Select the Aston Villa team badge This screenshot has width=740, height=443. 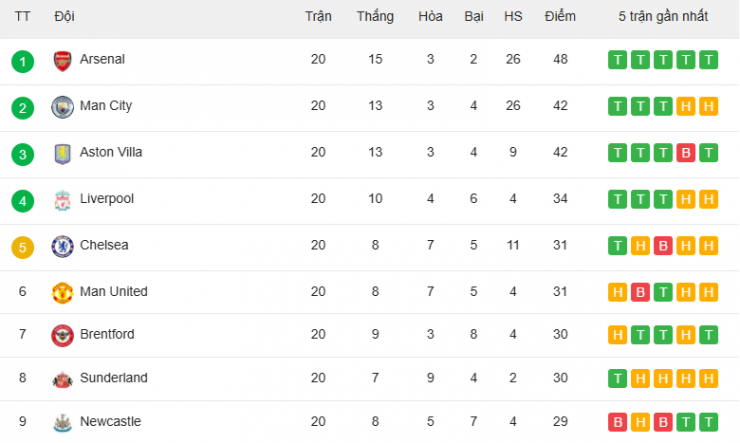(62, 153)
